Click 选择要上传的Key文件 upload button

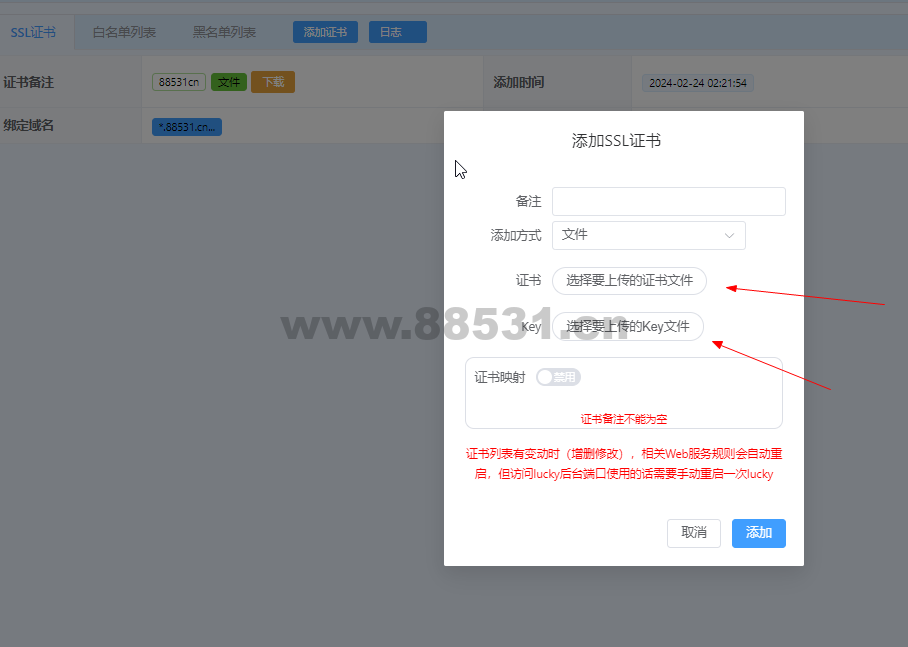coord(628,327)
